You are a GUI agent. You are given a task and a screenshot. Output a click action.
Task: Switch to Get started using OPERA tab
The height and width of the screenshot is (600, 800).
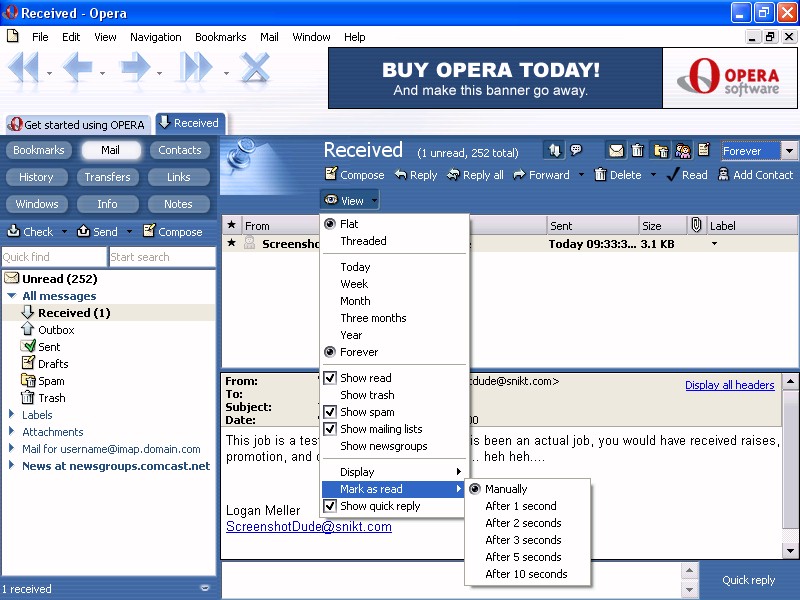(78, 124)
